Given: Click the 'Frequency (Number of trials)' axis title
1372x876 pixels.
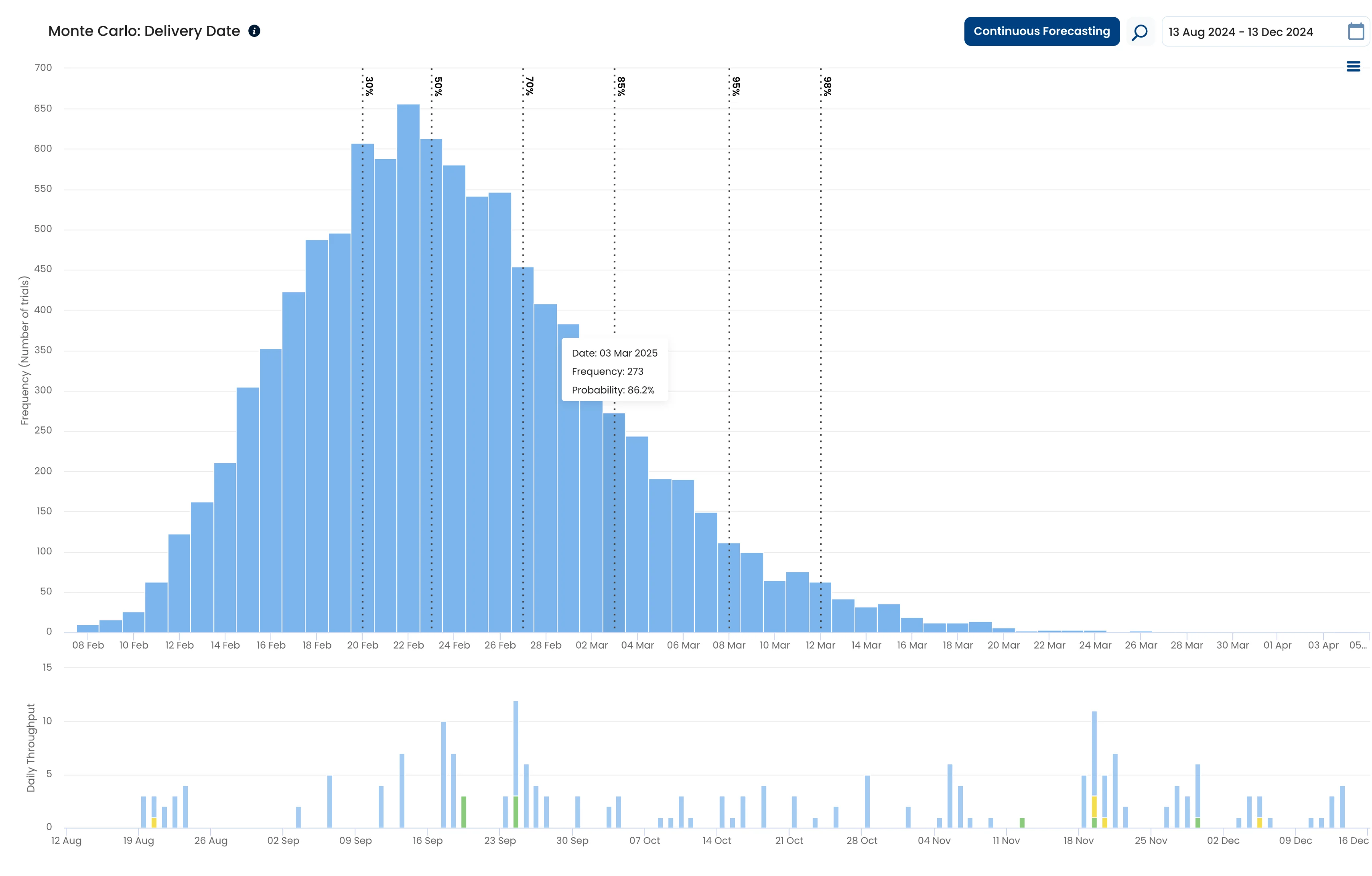Looking at the screenshot, I should tap(24, 350).
